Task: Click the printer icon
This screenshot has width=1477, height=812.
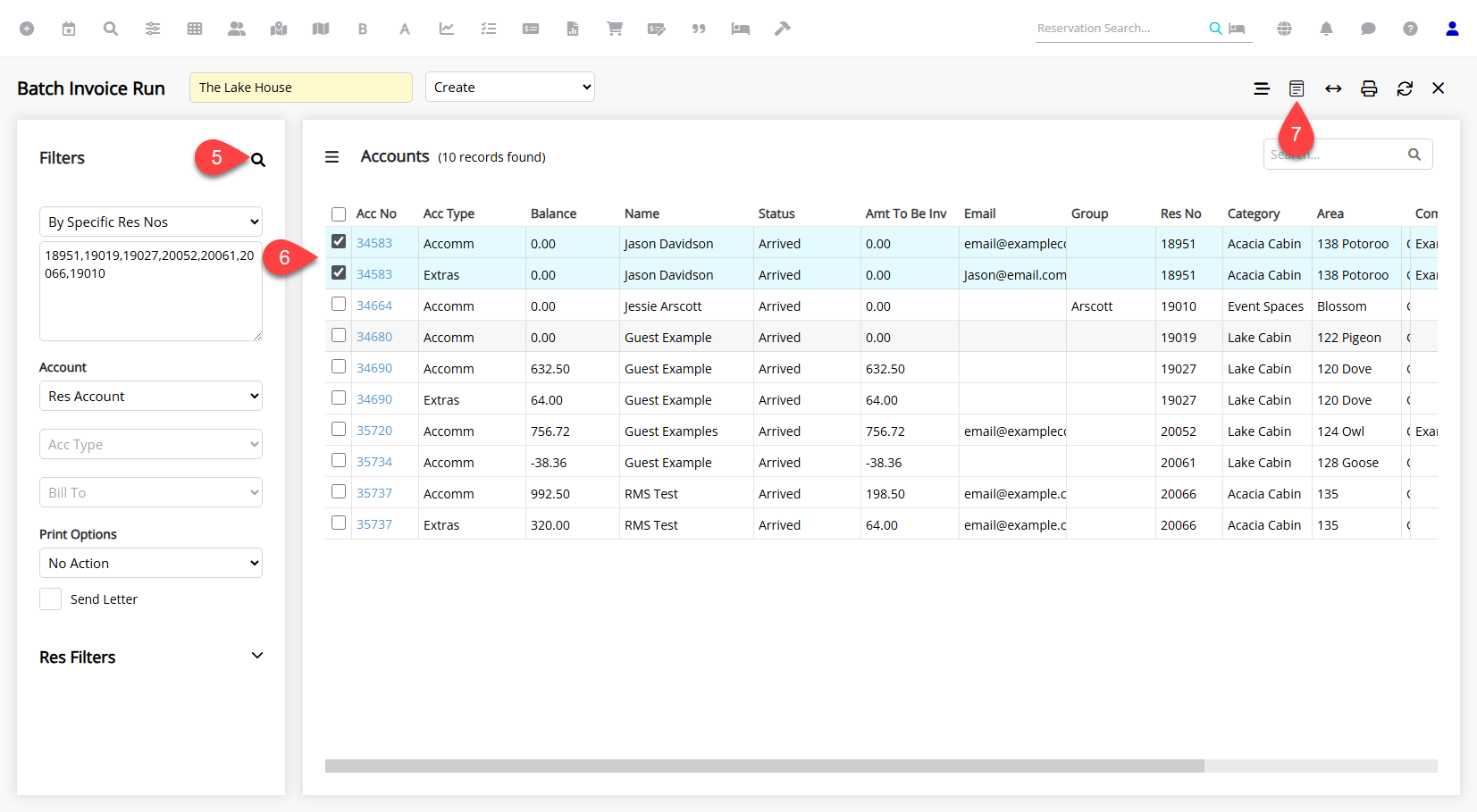Action: click(x=1369, y=88)
